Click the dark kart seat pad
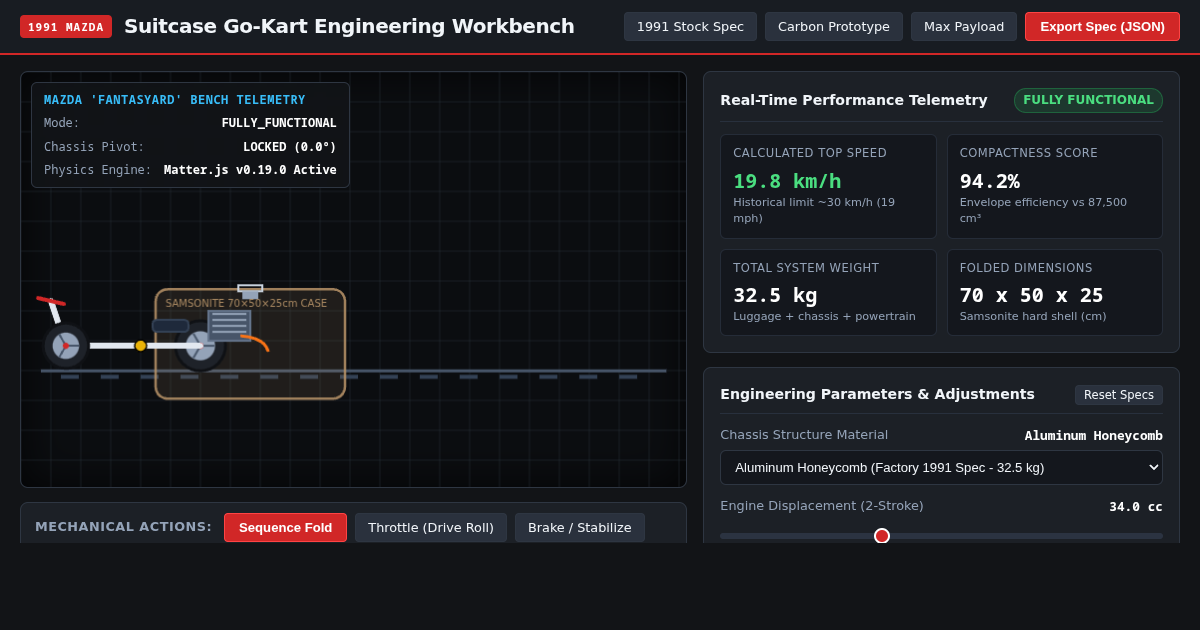The image size is (1200, 630). tap(170, 326)
